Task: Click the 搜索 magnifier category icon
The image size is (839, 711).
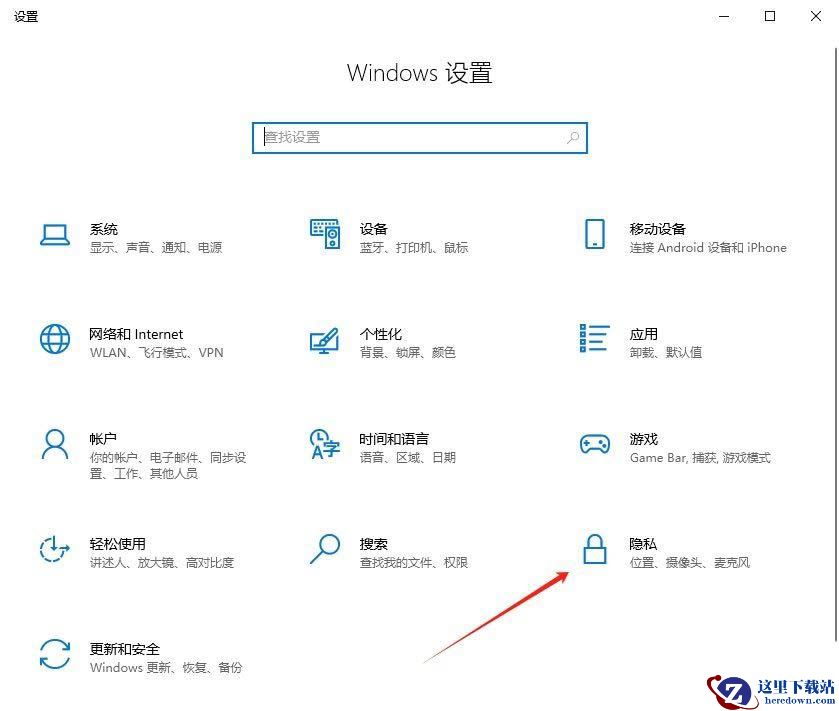Action: point(325,549)
